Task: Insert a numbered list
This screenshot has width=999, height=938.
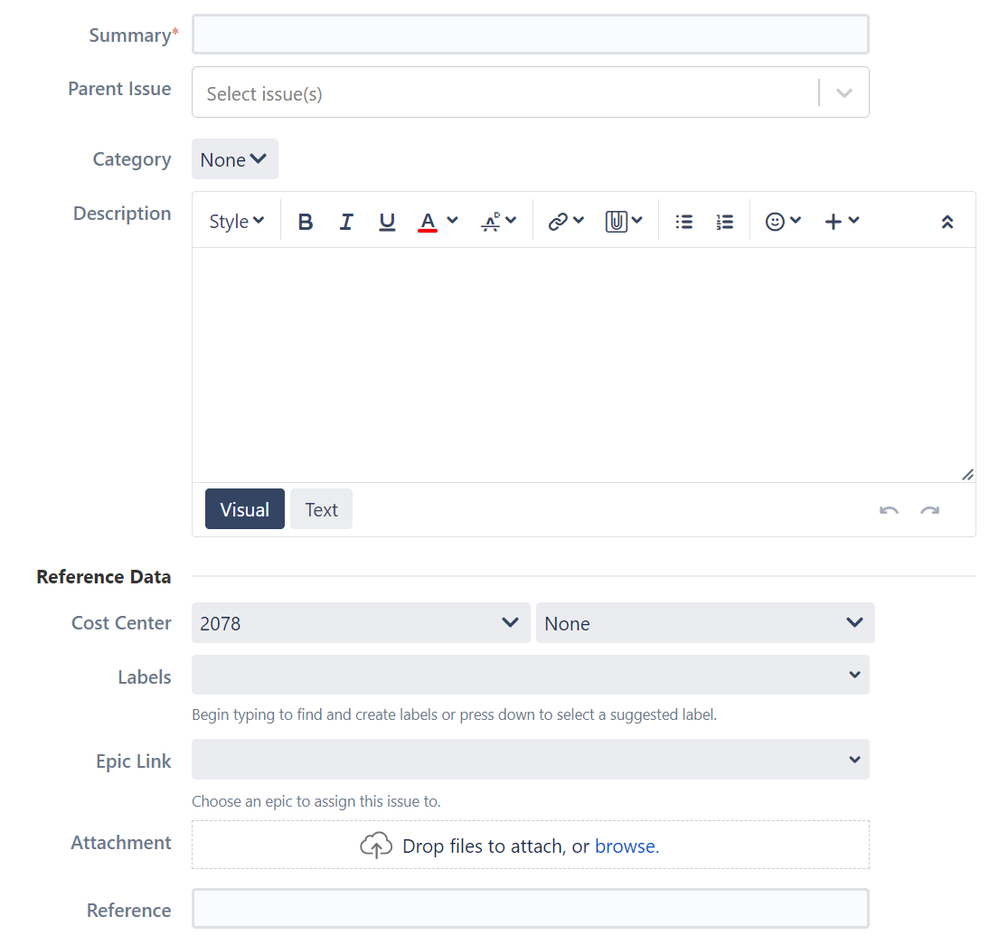Action: point(724,222)
